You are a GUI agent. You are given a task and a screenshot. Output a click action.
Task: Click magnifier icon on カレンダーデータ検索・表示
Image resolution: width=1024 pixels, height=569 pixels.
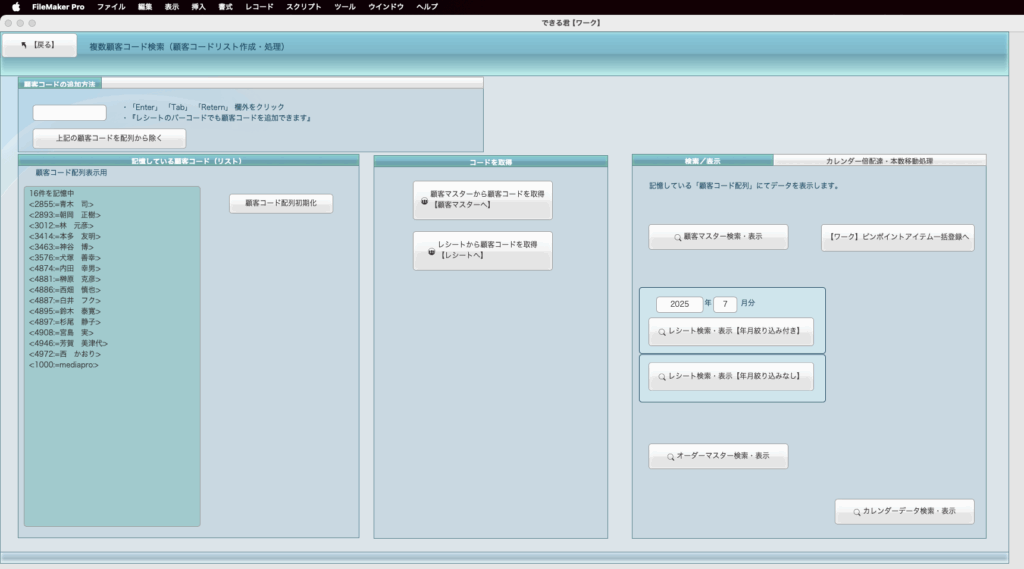coord(856,512)
